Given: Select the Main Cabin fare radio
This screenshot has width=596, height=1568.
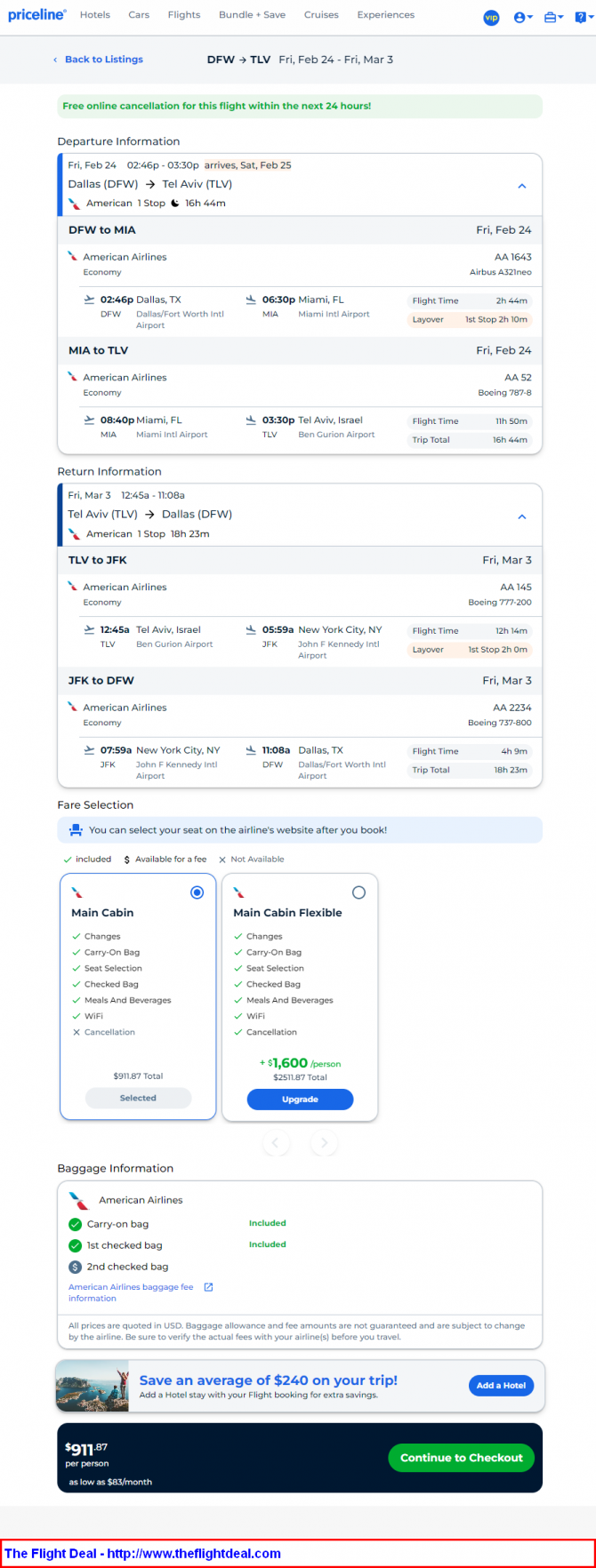Looking at the screenshot, I should click(197, 892).
